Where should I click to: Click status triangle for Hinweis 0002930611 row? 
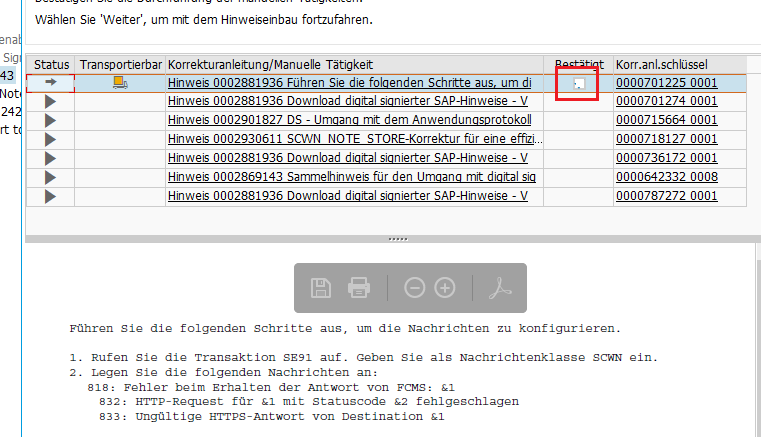(x=50, y=139)
